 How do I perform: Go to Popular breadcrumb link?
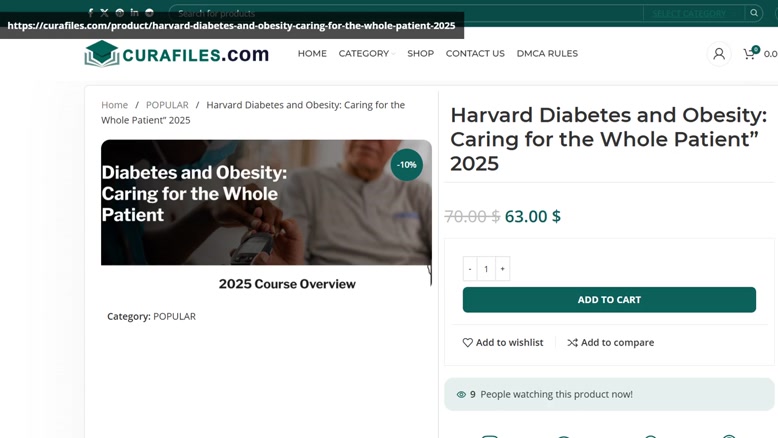[167, 105]
